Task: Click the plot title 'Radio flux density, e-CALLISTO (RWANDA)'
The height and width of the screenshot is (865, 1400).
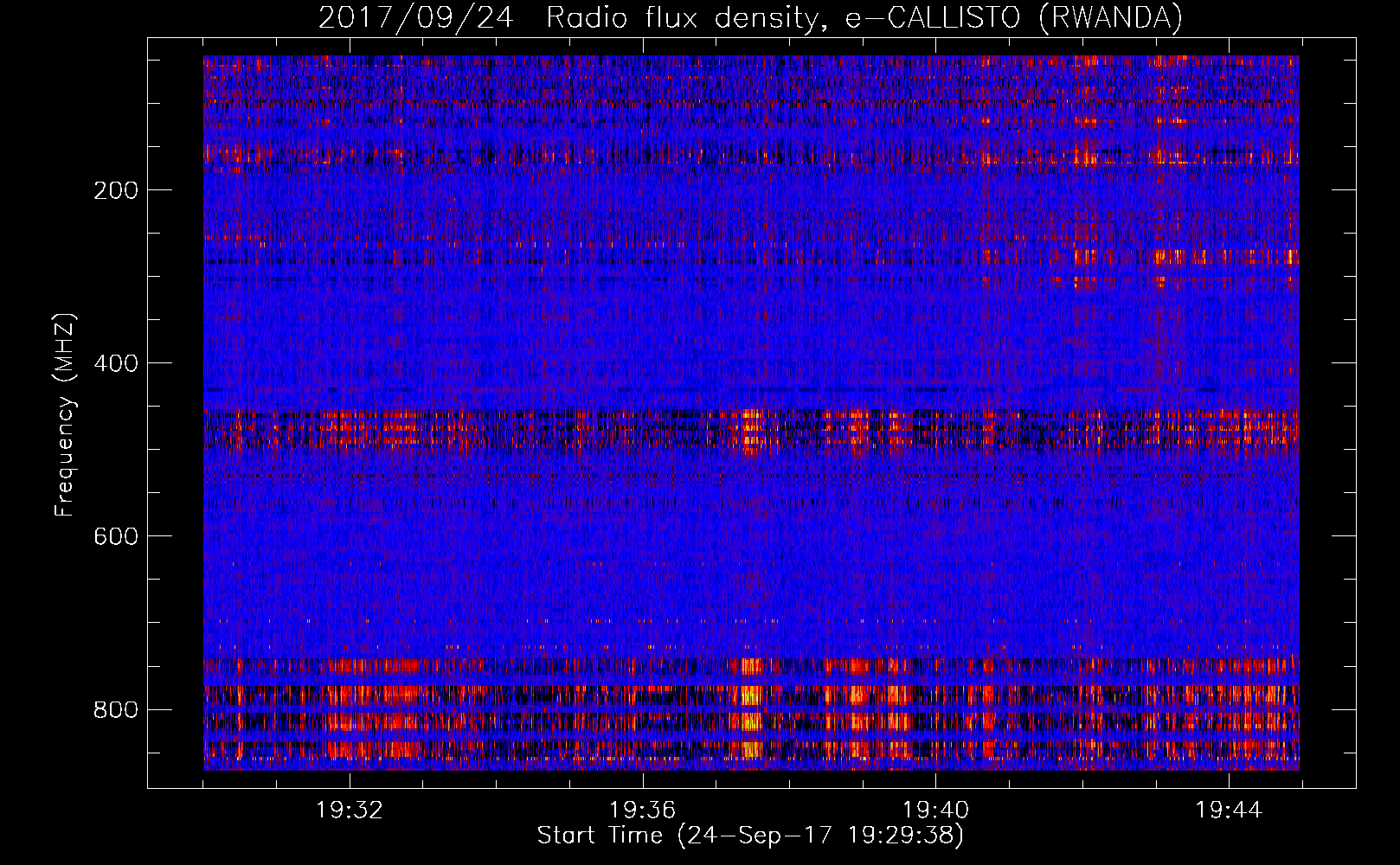Action: coord(864,17)
